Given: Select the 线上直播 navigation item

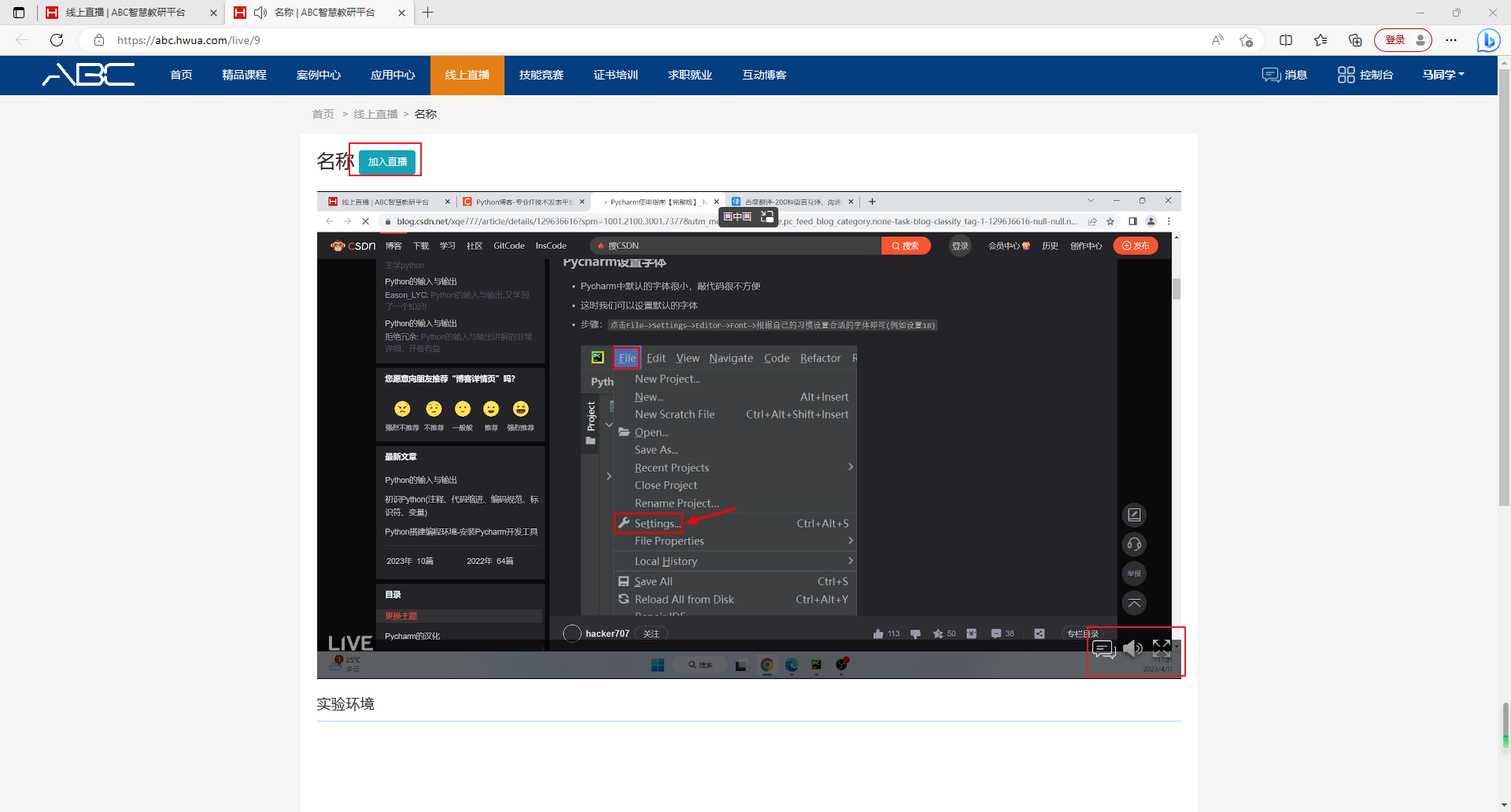Looking at the screenshot, I should 467,75.
